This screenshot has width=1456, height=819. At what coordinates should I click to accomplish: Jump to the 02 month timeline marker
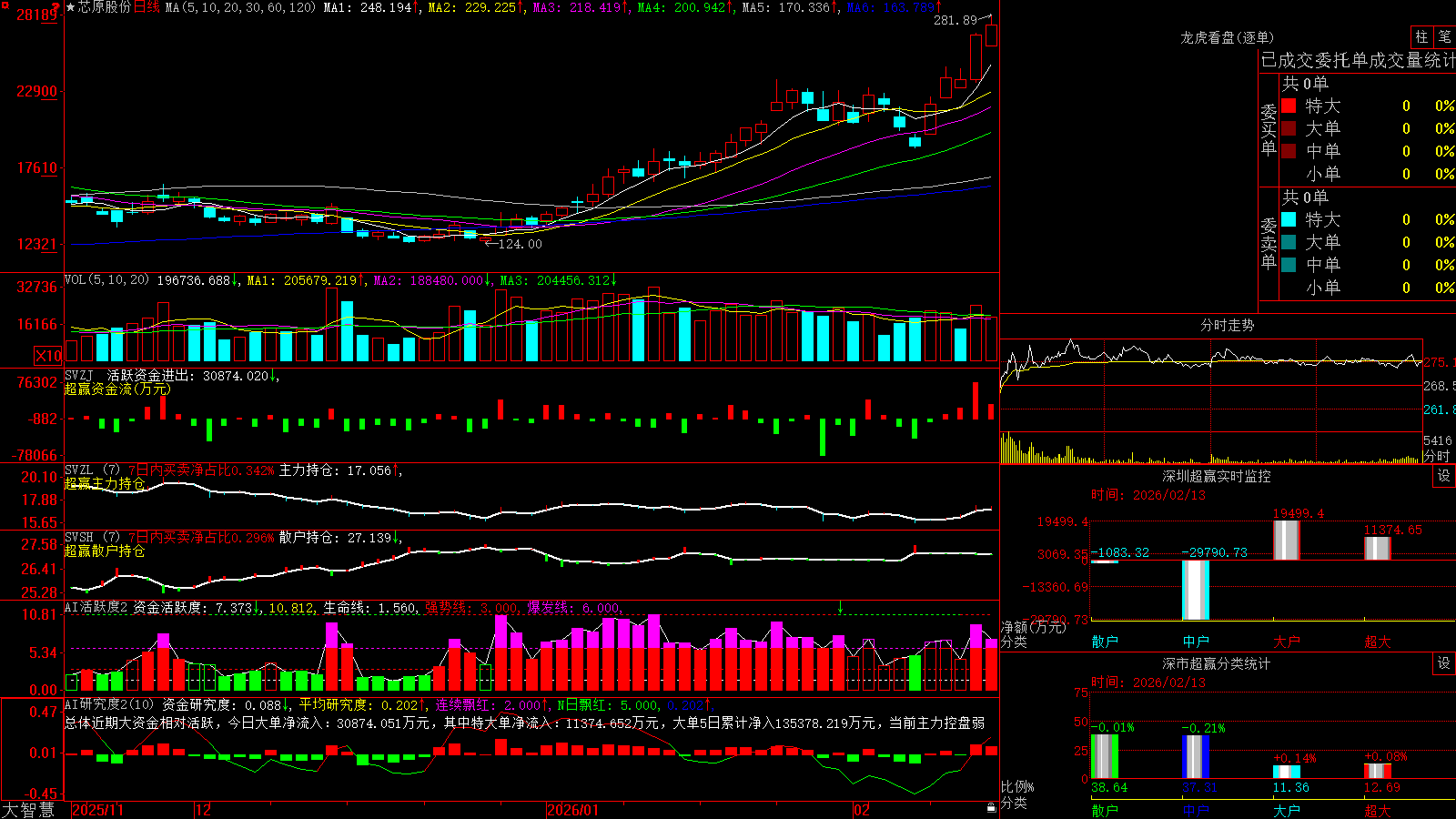862,810
